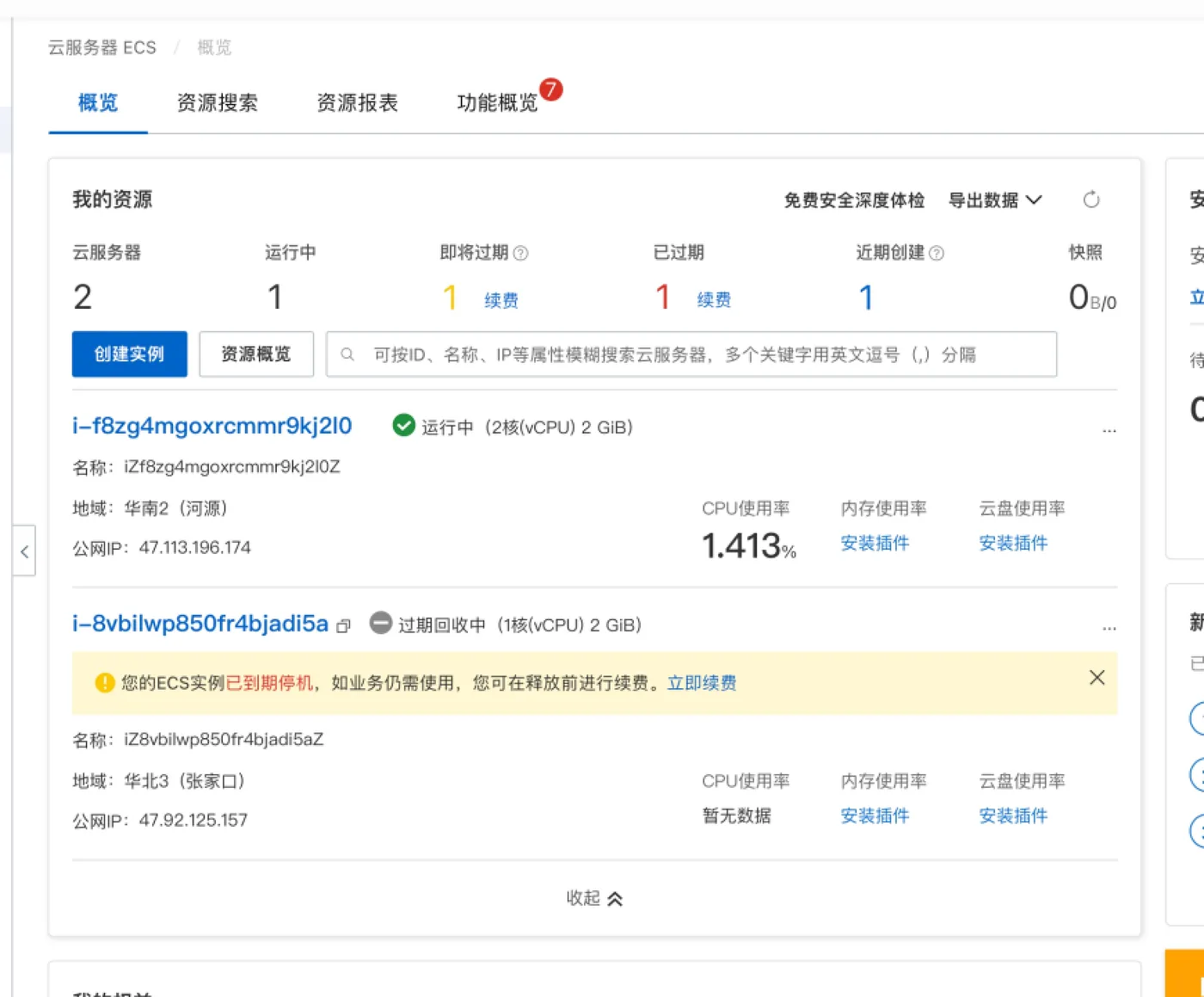Click 安装插件 under 云盘使用率 for 河源 instance
1204x997 pixels.
point(1013,543)
